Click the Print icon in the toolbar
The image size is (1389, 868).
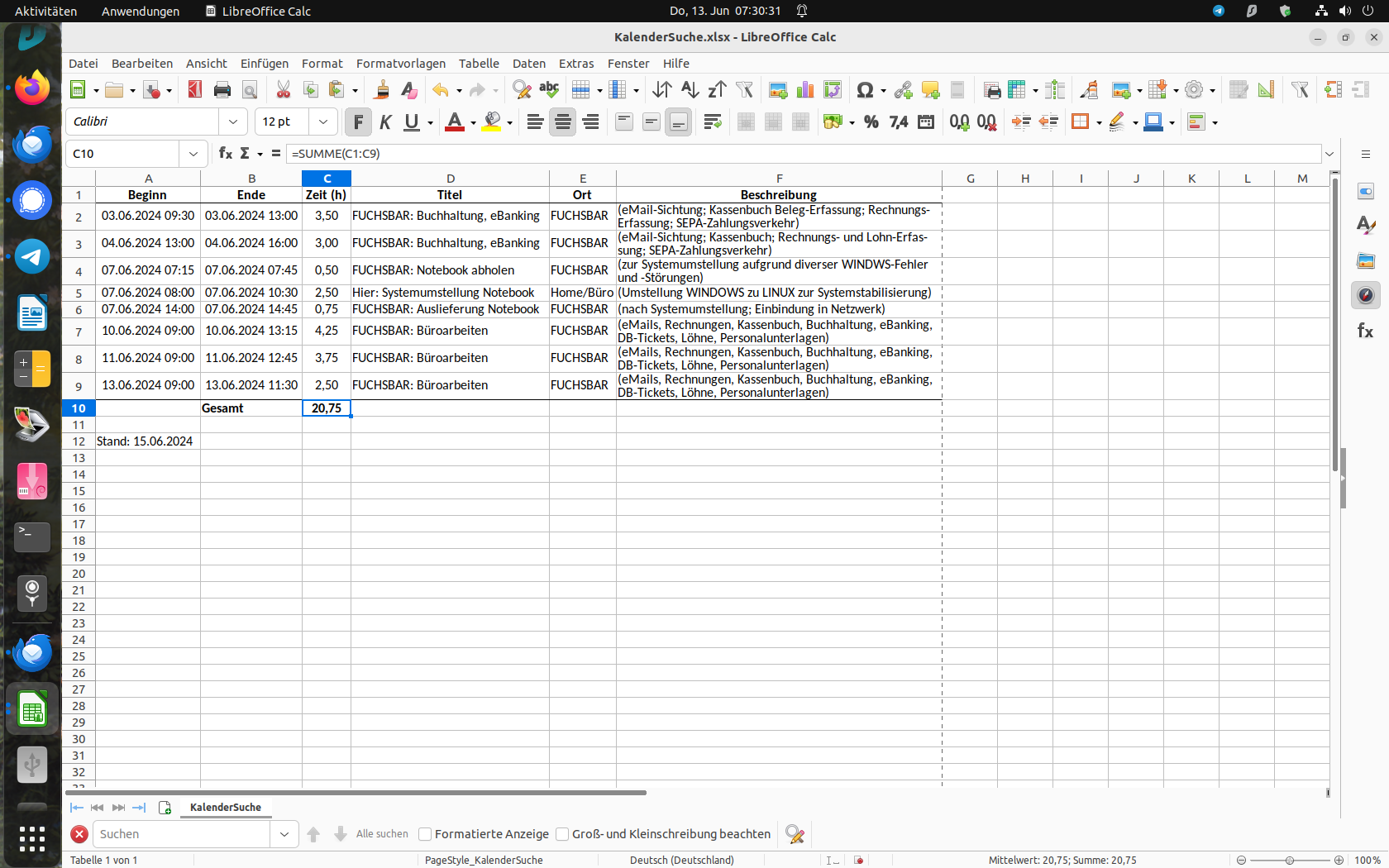(x=222, y=90)
